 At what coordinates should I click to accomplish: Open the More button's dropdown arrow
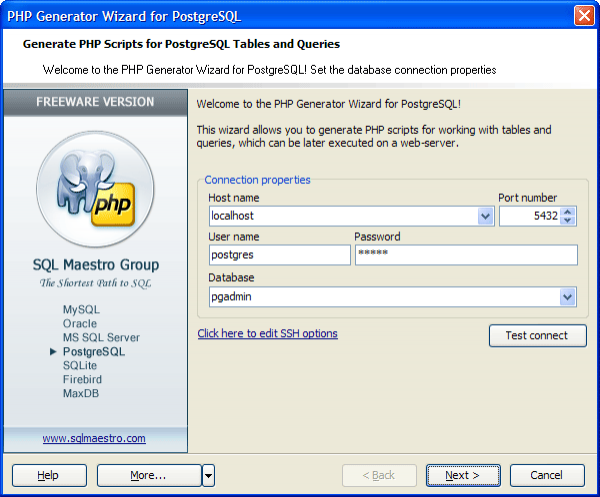(x=208, y=475)
